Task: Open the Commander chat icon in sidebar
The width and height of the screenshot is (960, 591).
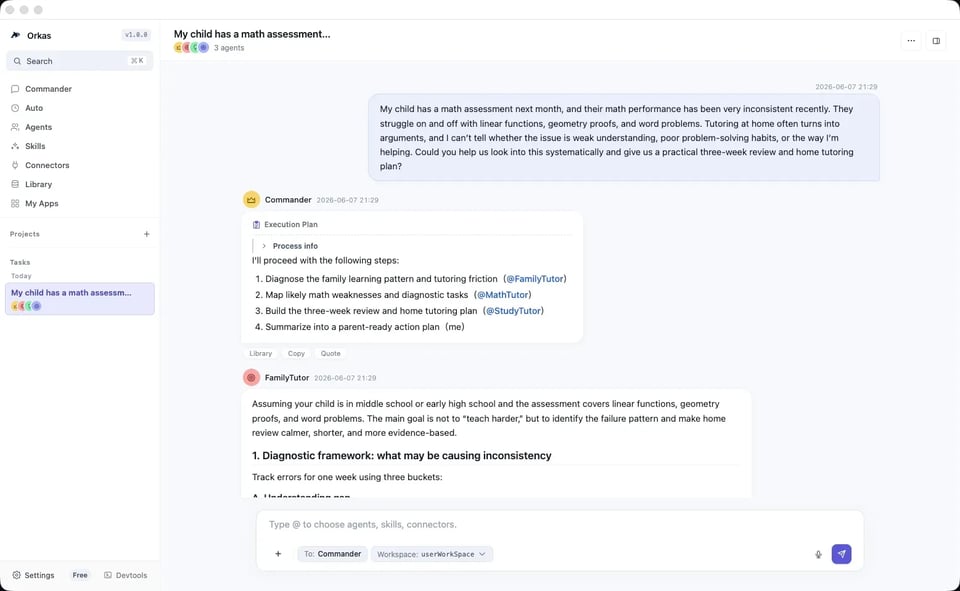Action: (15, 89)
